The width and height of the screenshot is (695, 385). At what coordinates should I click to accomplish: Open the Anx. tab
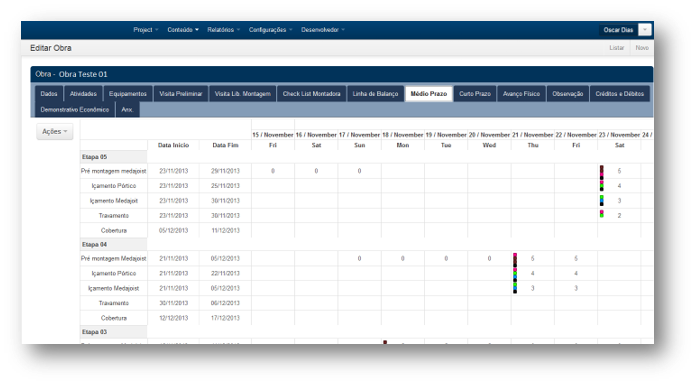[x=128, y=109]
